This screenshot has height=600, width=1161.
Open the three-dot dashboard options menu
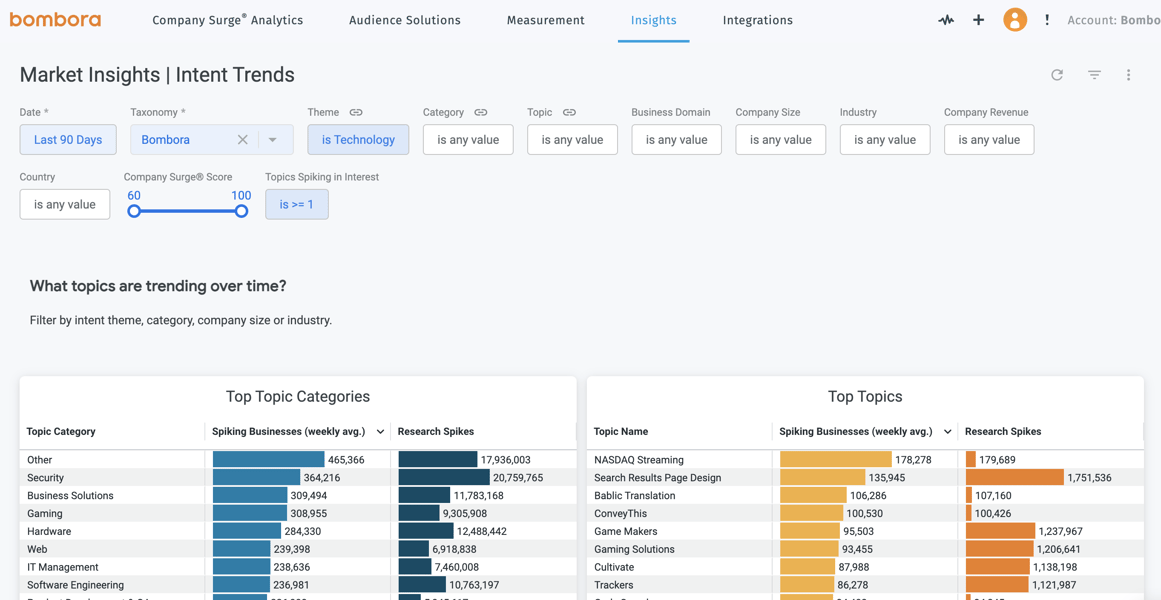pos(1128,75)
